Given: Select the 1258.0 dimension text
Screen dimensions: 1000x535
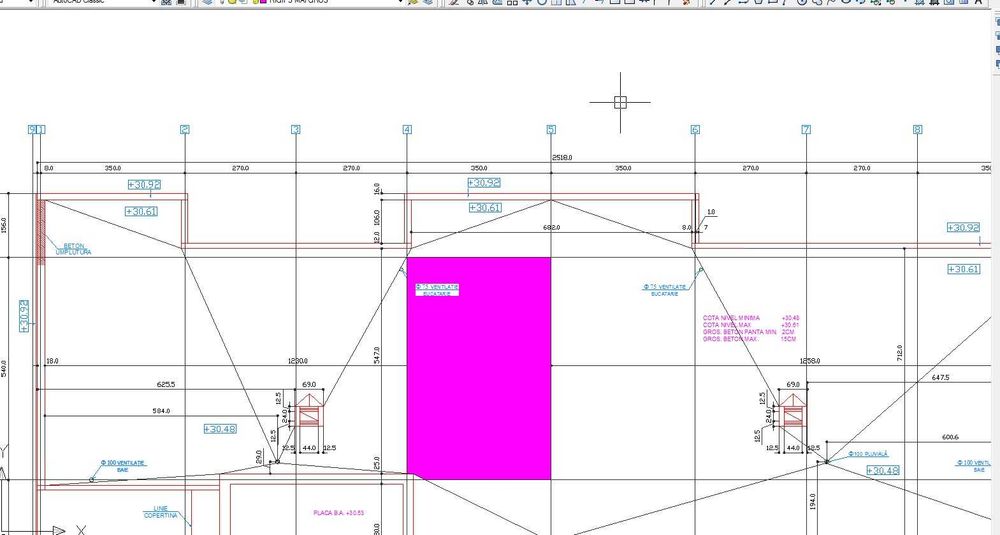Looking at the screenshot, I should click(x=810, y=361).
